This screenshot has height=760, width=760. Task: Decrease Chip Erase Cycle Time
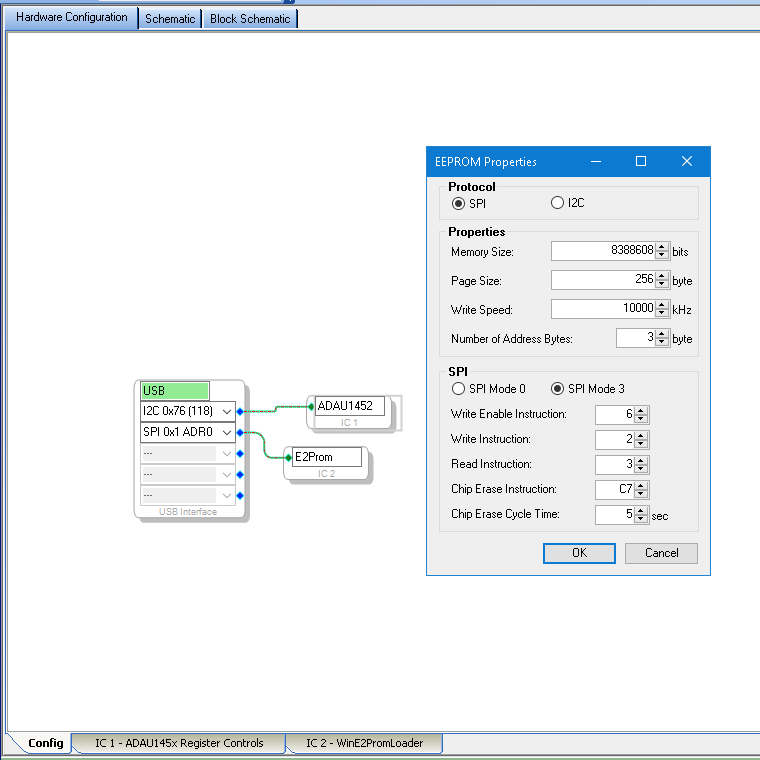tap(641, 519)
